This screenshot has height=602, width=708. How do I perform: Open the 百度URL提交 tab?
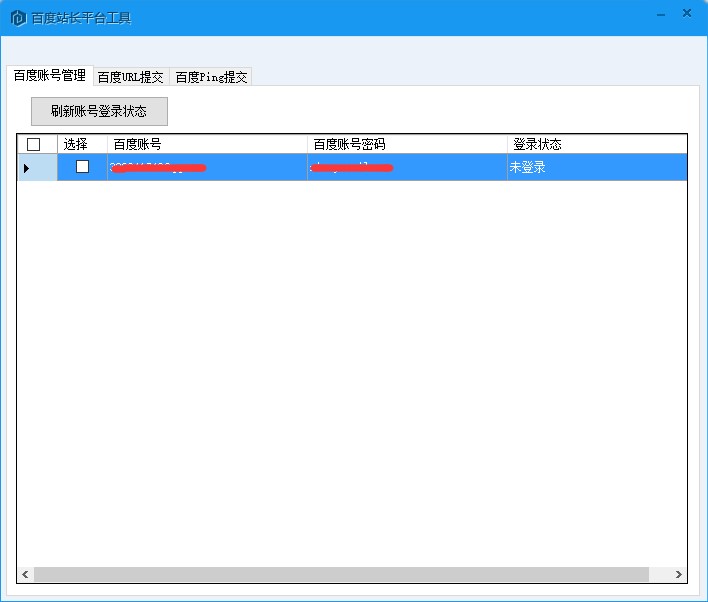coord(130,77)
